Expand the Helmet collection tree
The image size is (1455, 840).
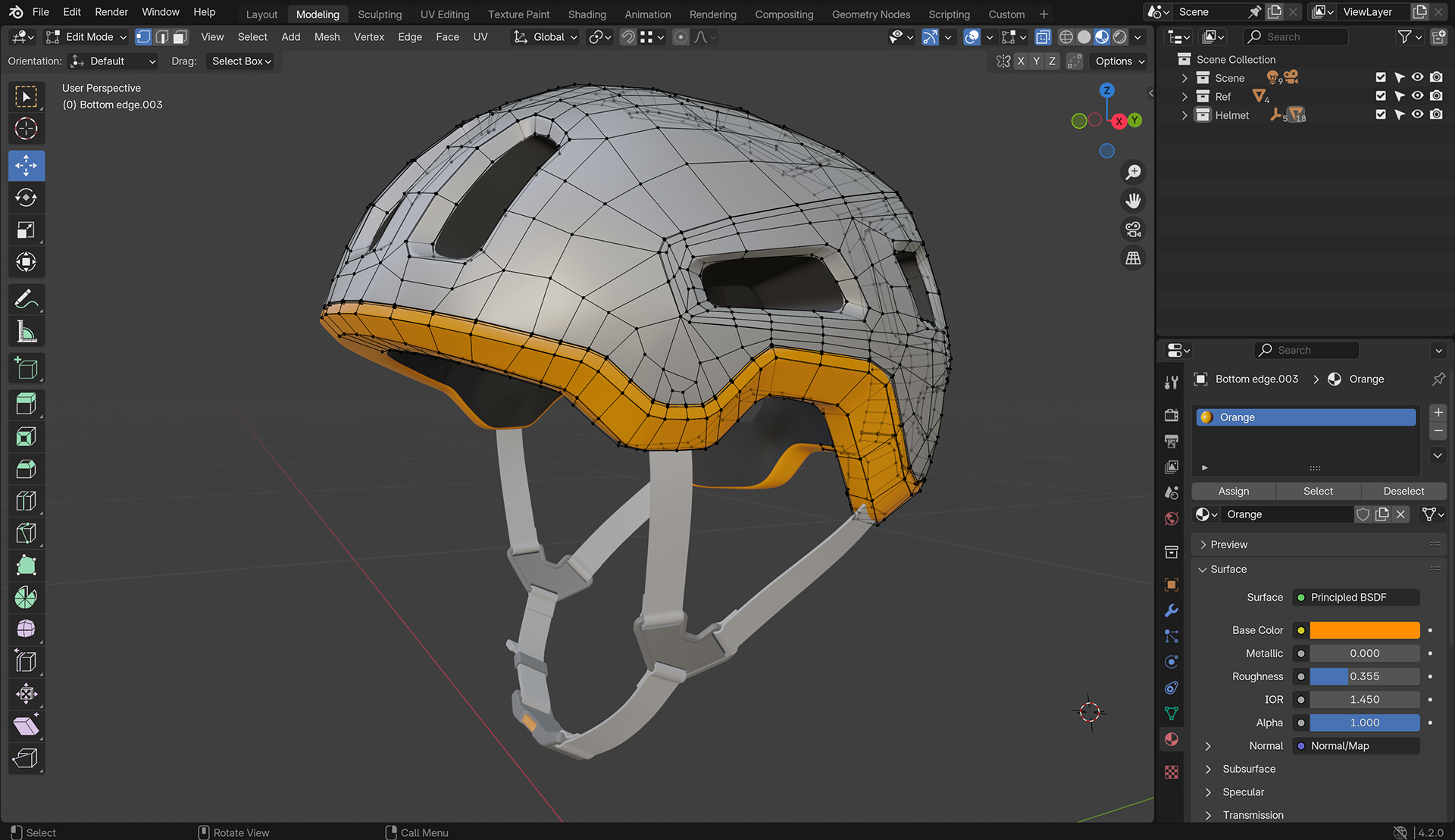coord(1184,115)
